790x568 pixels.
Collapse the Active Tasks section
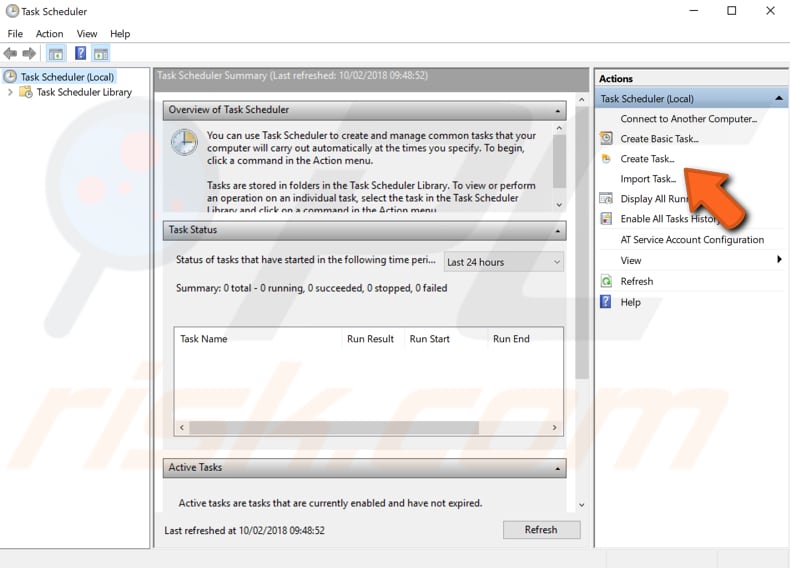(557, 468)
